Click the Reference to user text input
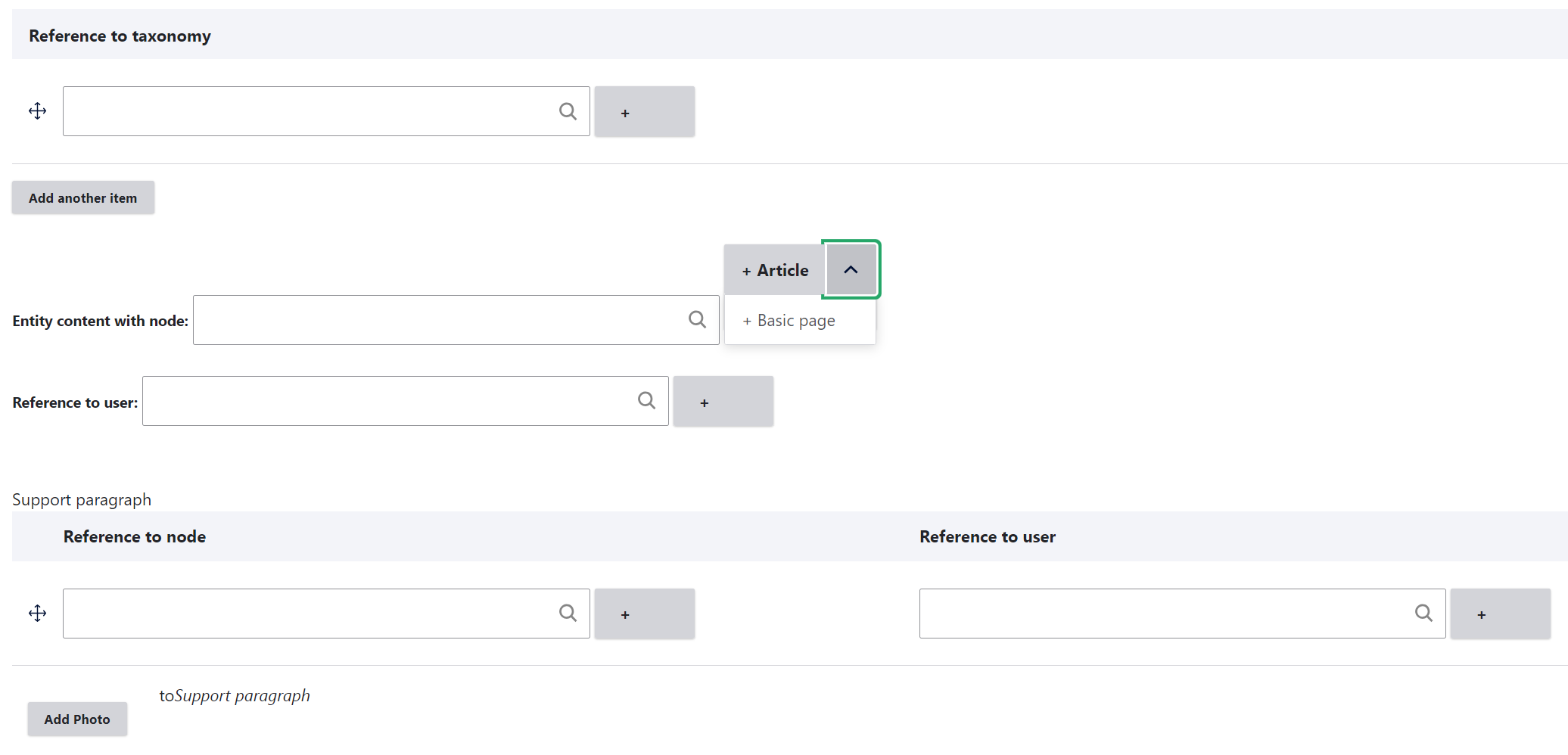 pos(394,400)
